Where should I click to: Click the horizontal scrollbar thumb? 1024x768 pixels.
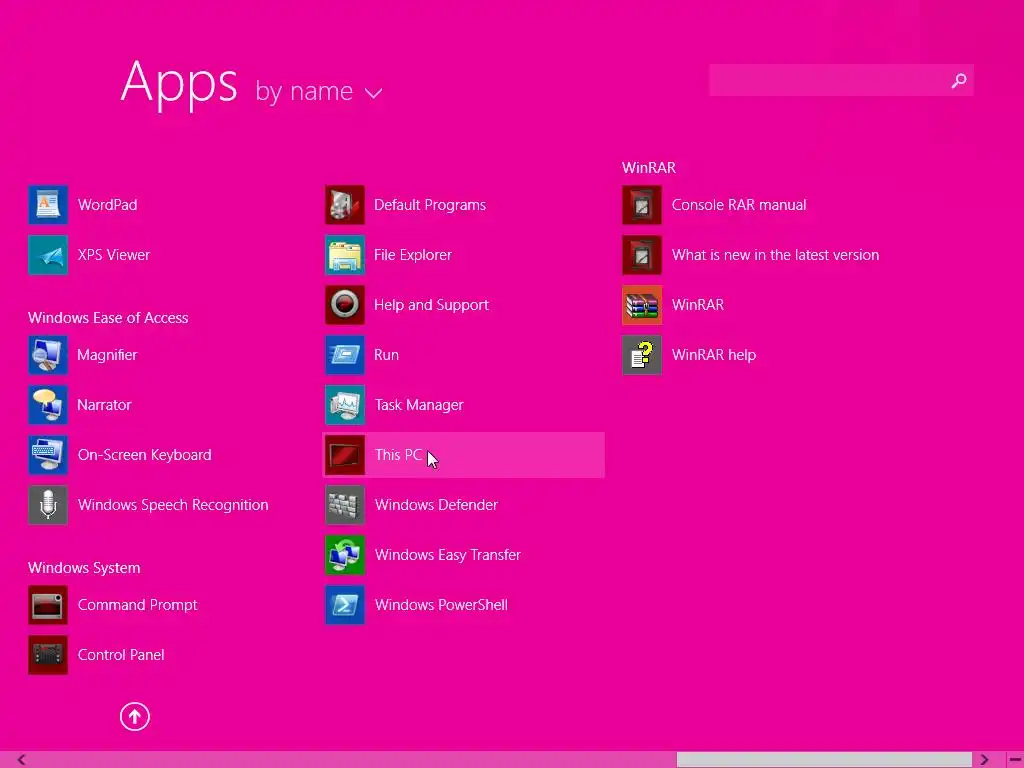click(824, 760)
